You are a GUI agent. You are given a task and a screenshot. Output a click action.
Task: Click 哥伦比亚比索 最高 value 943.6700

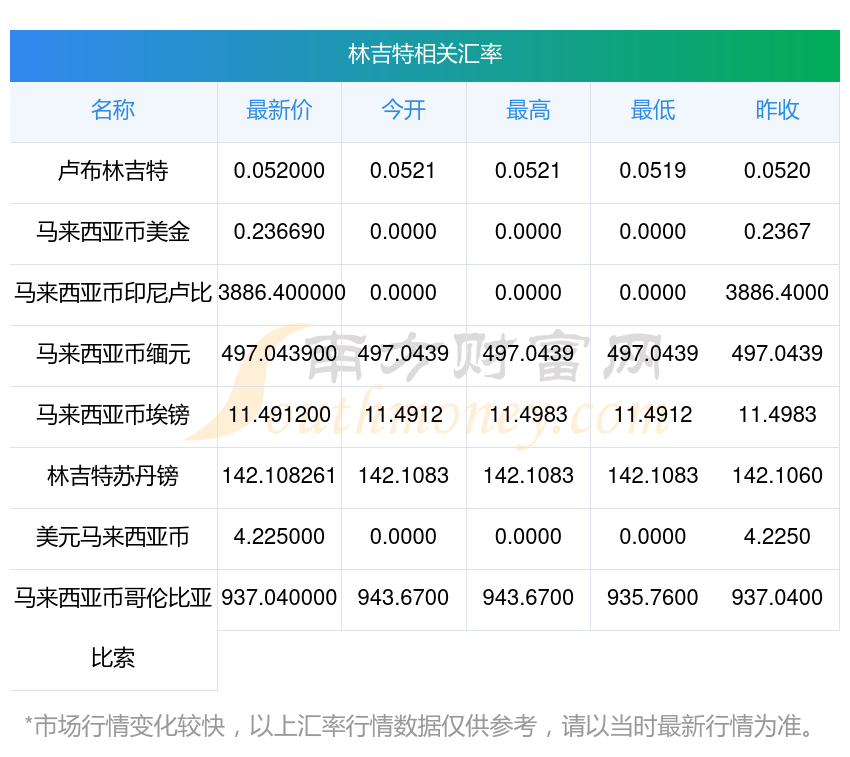tap(528, 598)
